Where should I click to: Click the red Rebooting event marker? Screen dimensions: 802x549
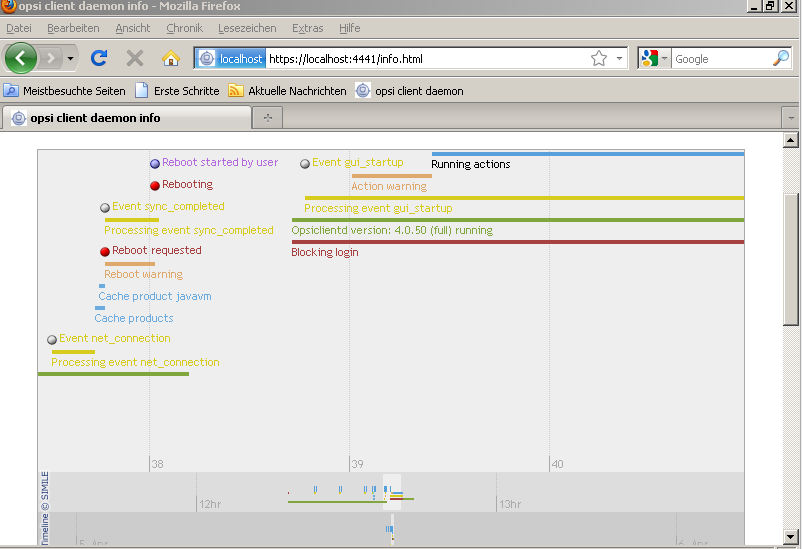(154, 186)
